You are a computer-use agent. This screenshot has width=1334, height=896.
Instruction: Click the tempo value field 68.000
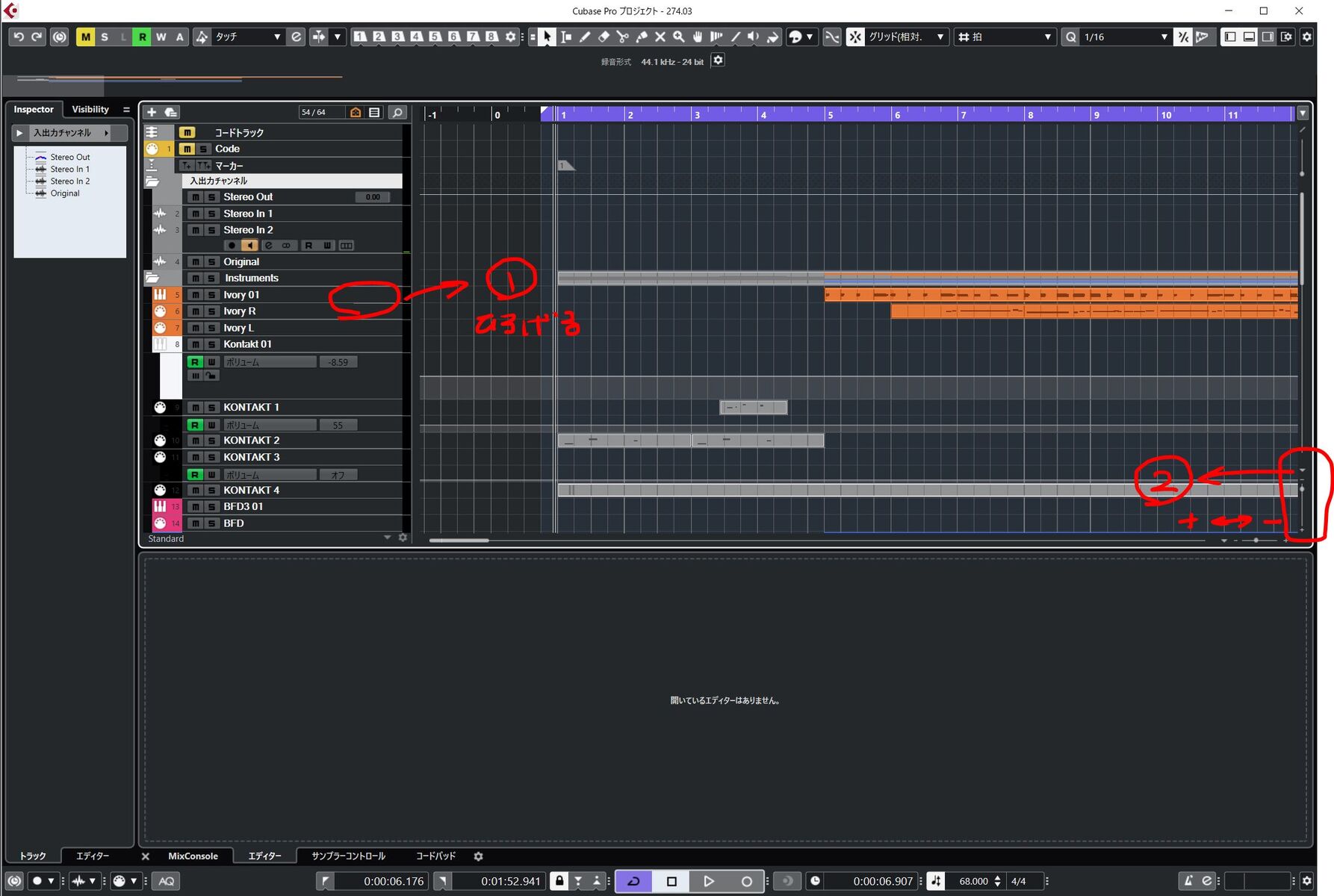(973, 881)
